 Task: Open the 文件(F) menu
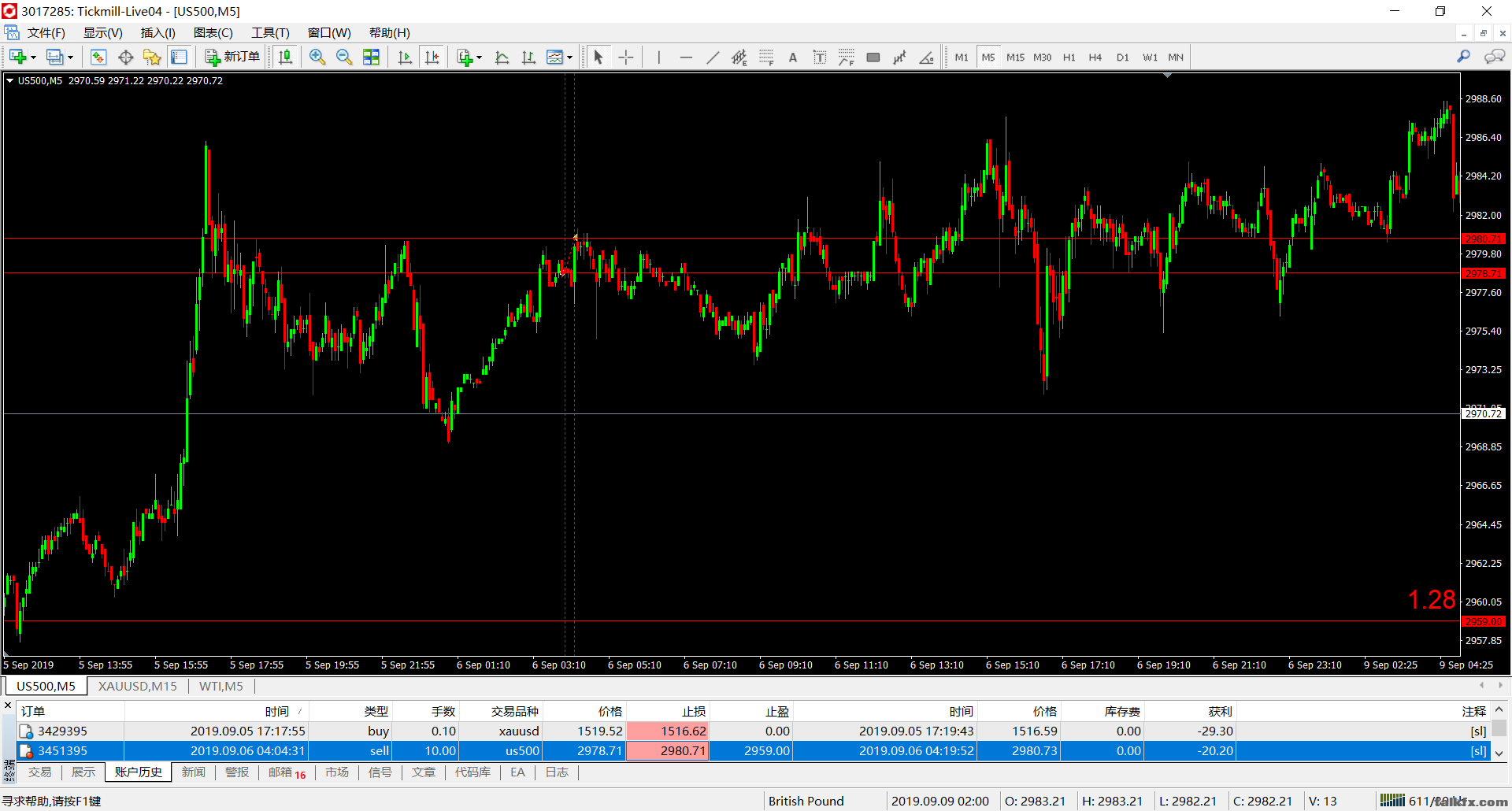tap(46, 32)
